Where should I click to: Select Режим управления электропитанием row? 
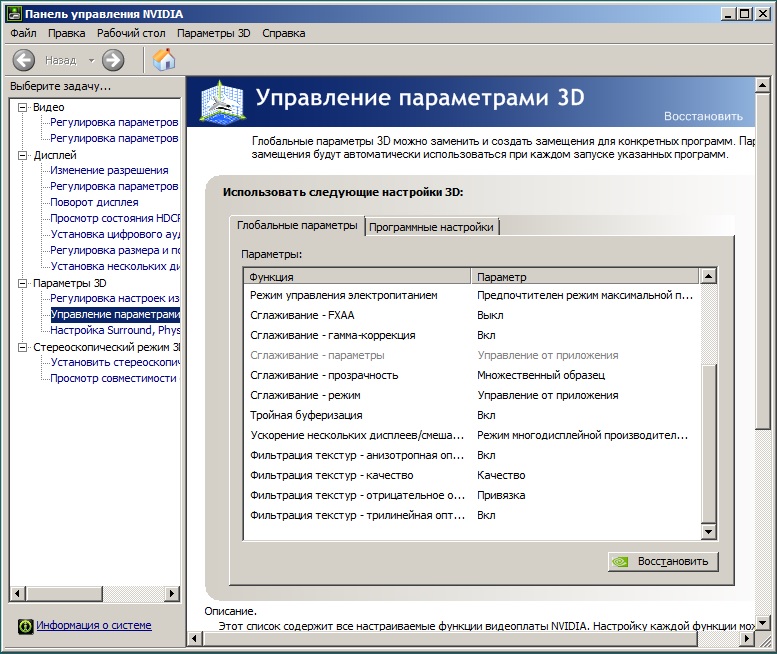coord(473,295)
